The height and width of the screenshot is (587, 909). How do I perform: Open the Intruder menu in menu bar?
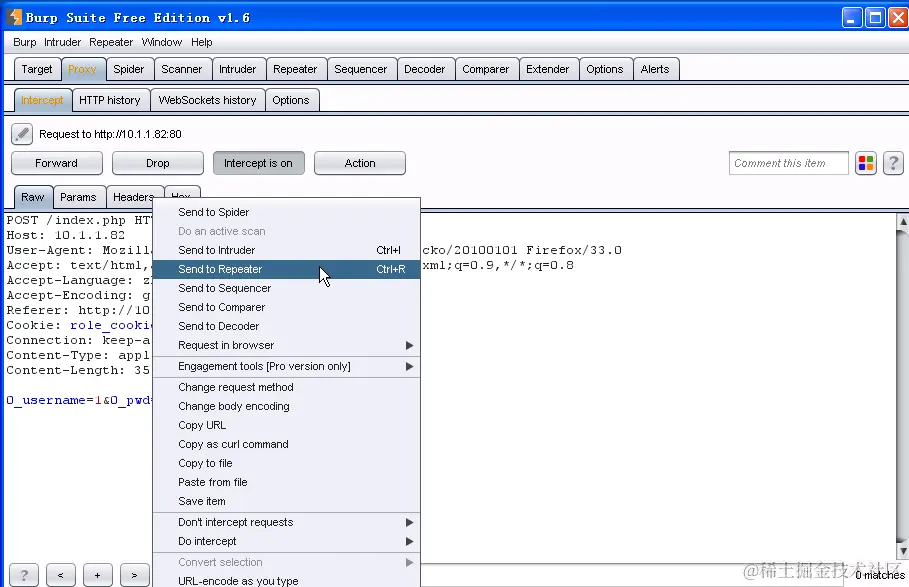pyautogui.click(x=63, y=42)
